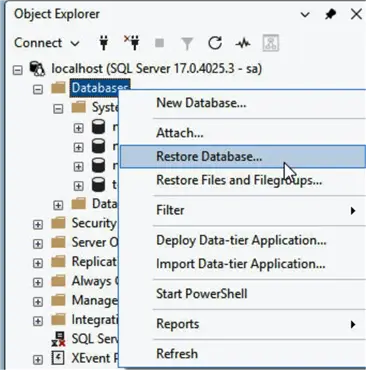Viewport: 366px width, 370px height.
Task: Select Restore Database... menu entry
Action: 243,156
